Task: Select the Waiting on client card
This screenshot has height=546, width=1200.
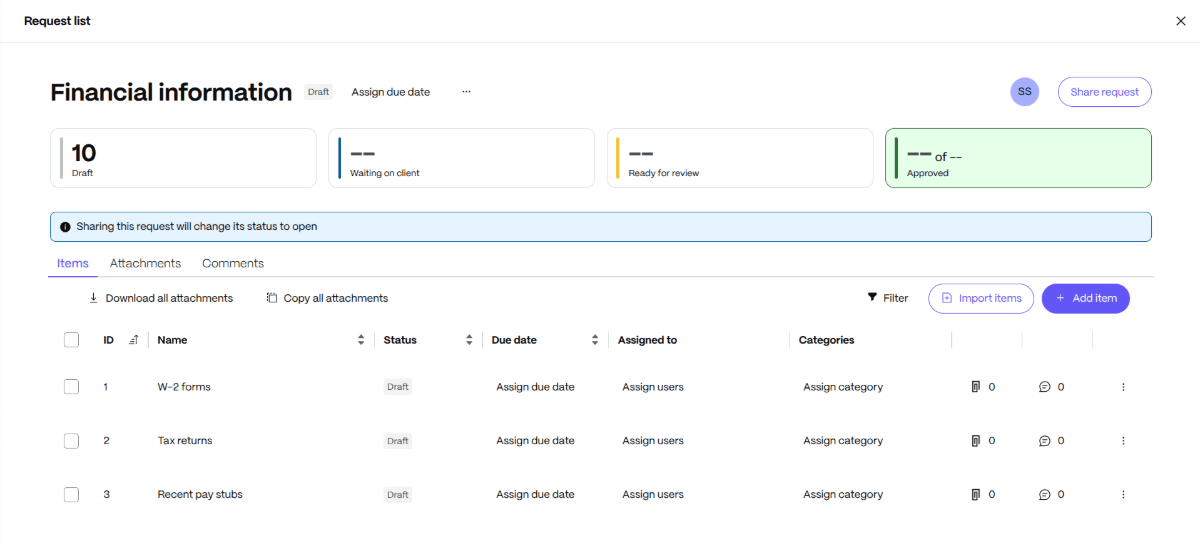Action: click(461, 158)
